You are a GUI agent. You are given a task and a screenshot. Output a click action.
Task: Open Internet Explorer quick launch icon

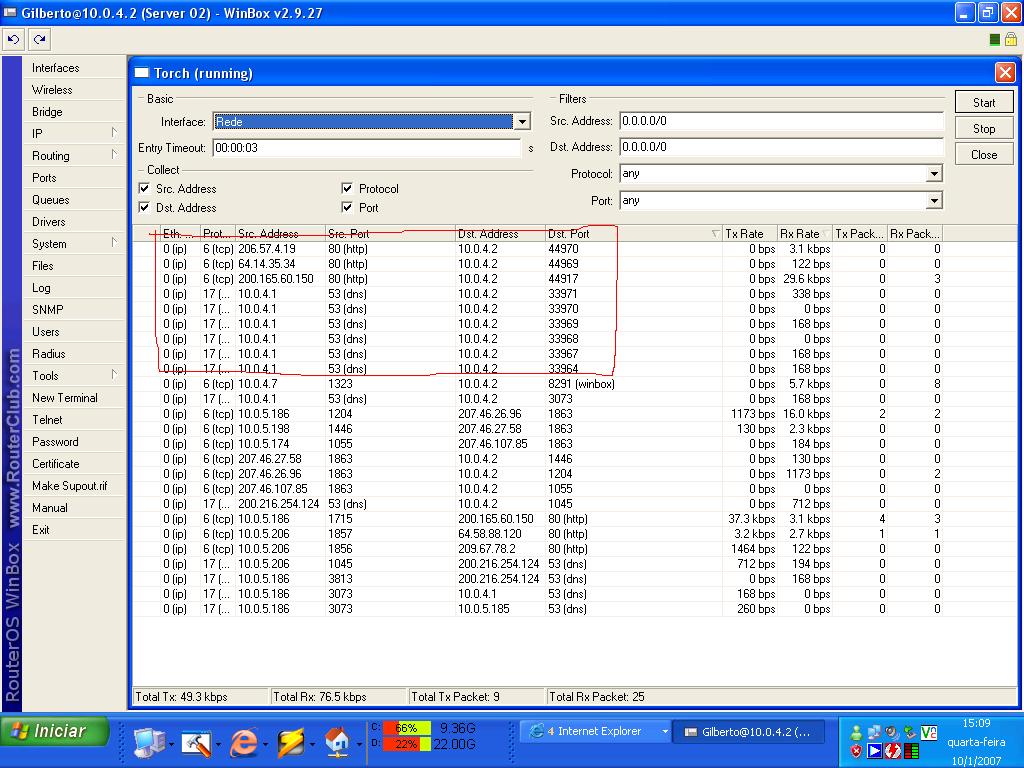(243, 743)
